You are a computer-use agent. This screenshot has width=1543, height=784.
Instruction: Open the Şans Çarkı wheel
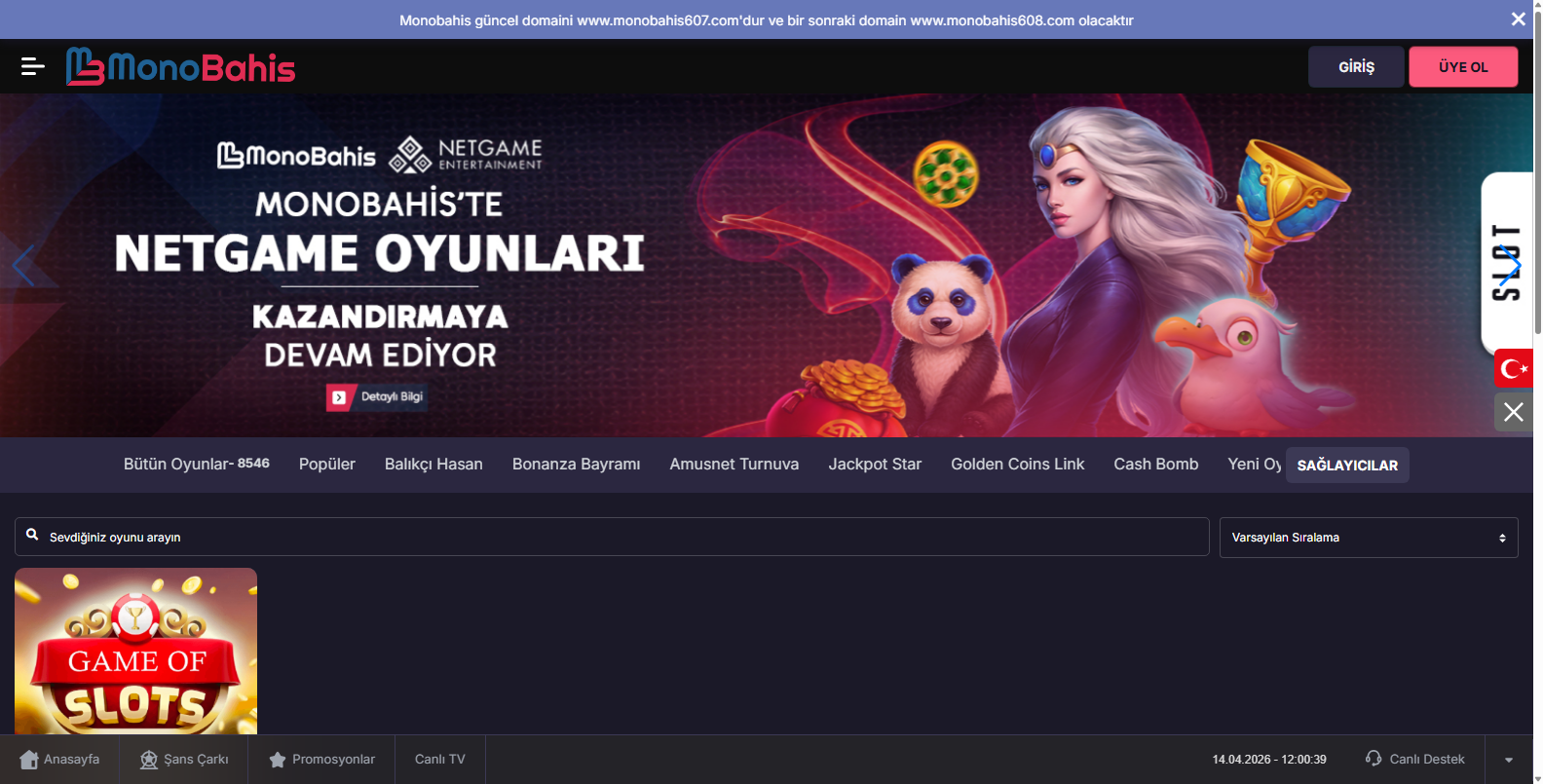tap(184, 759)
